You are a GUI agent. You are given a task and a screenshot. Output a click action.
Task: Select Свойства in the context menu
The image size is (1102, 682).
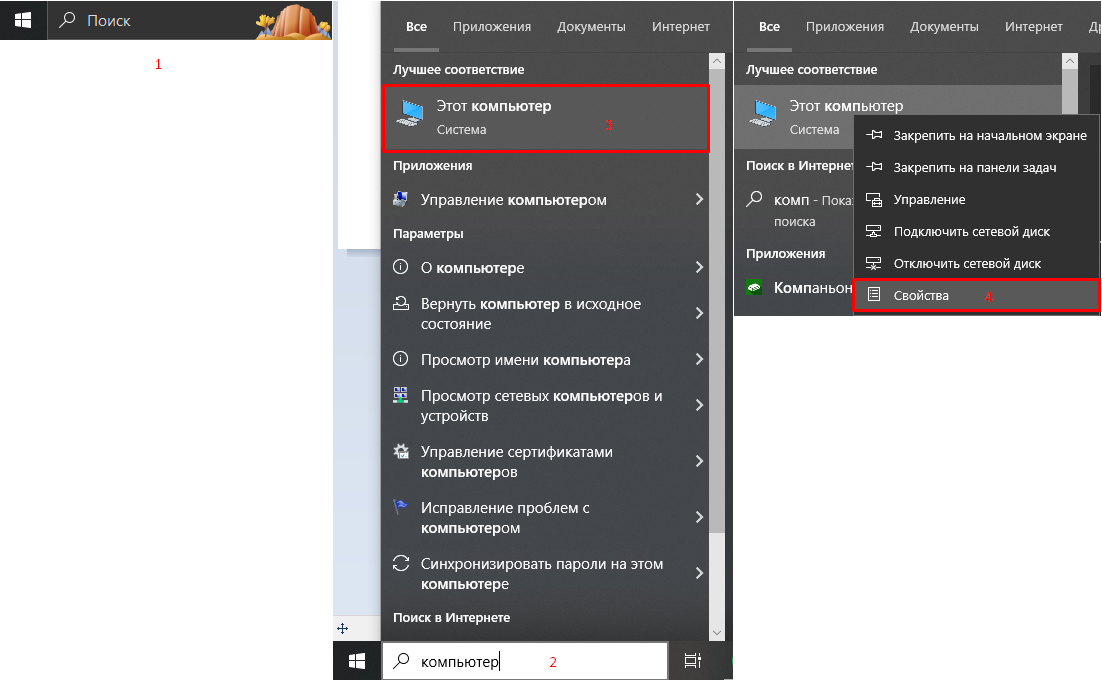[x=920, y=296]
